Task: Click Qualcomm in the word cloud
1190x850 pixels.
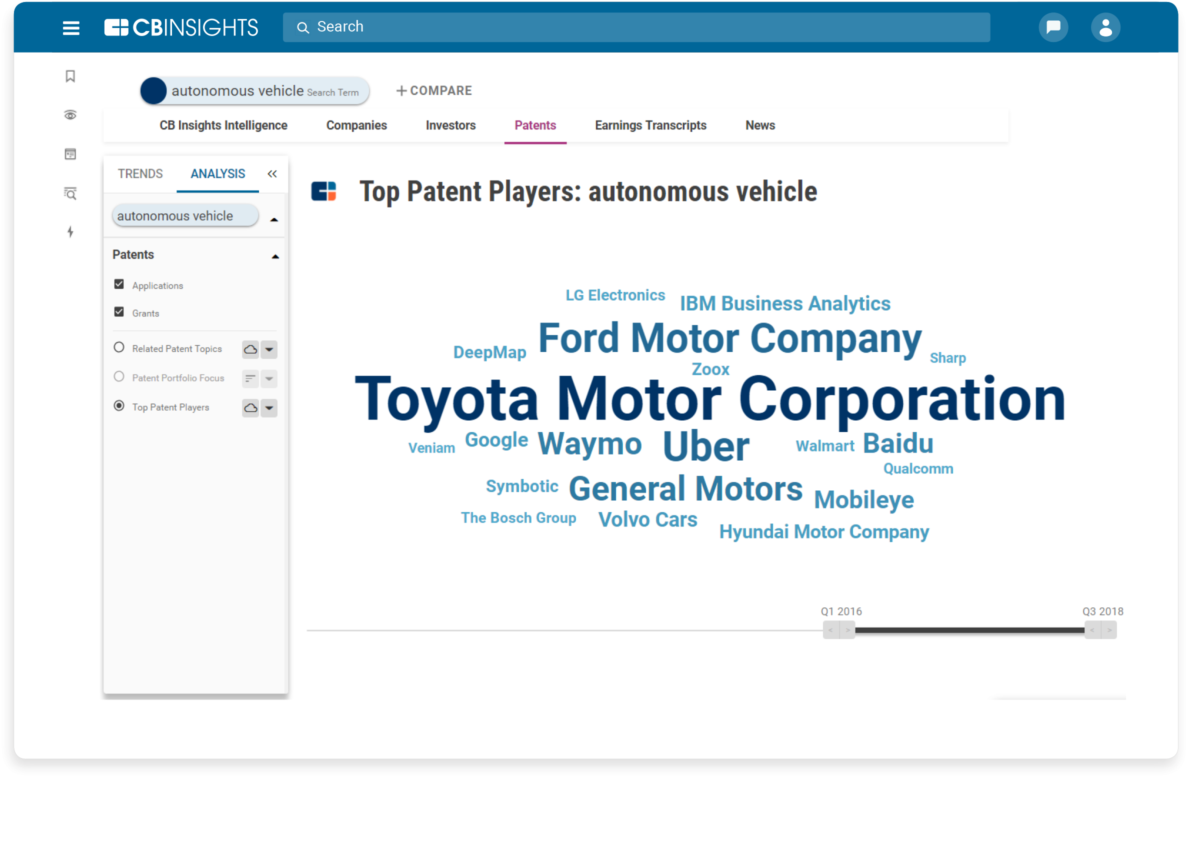Action: tap(918, 469)
